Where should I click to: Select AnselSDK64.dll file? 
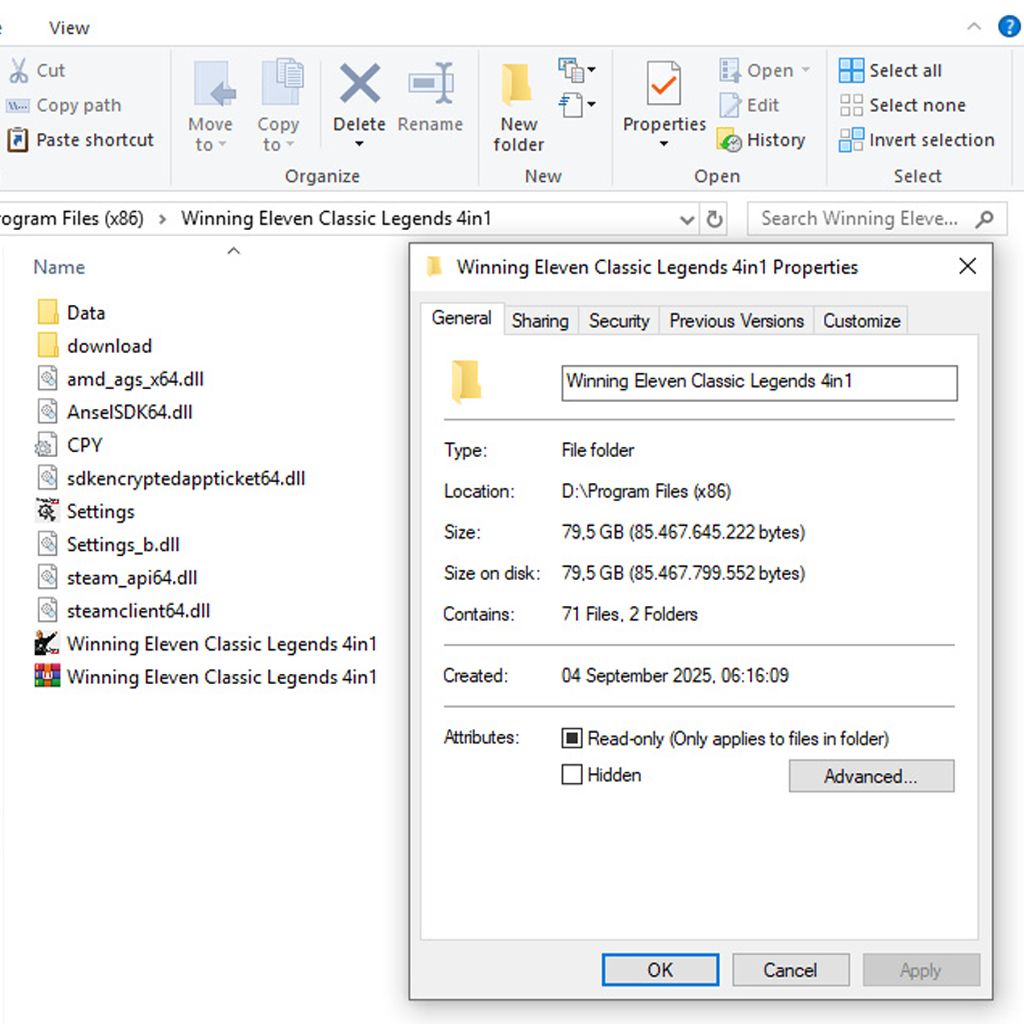pos(115,412)
